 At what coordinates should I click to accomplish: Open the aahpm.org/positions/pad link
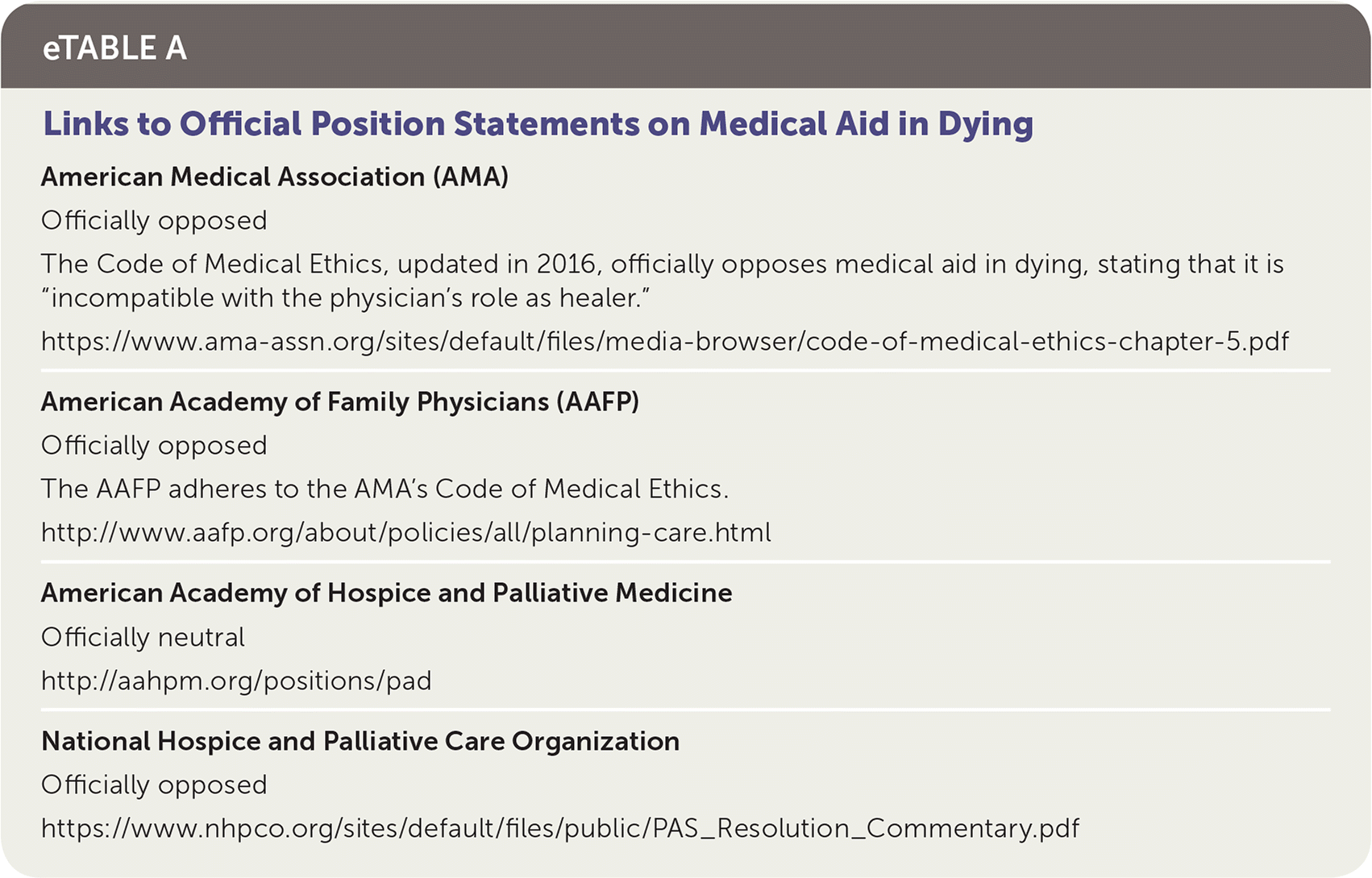(x=236, y=680)
